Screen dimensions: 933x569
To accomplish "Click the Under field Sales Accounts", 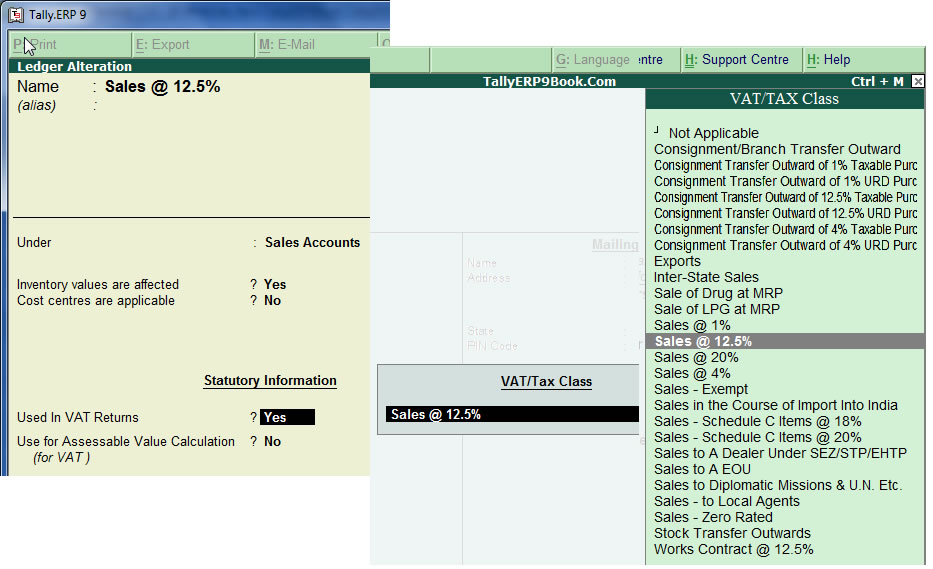I will (x=312, y=243).
